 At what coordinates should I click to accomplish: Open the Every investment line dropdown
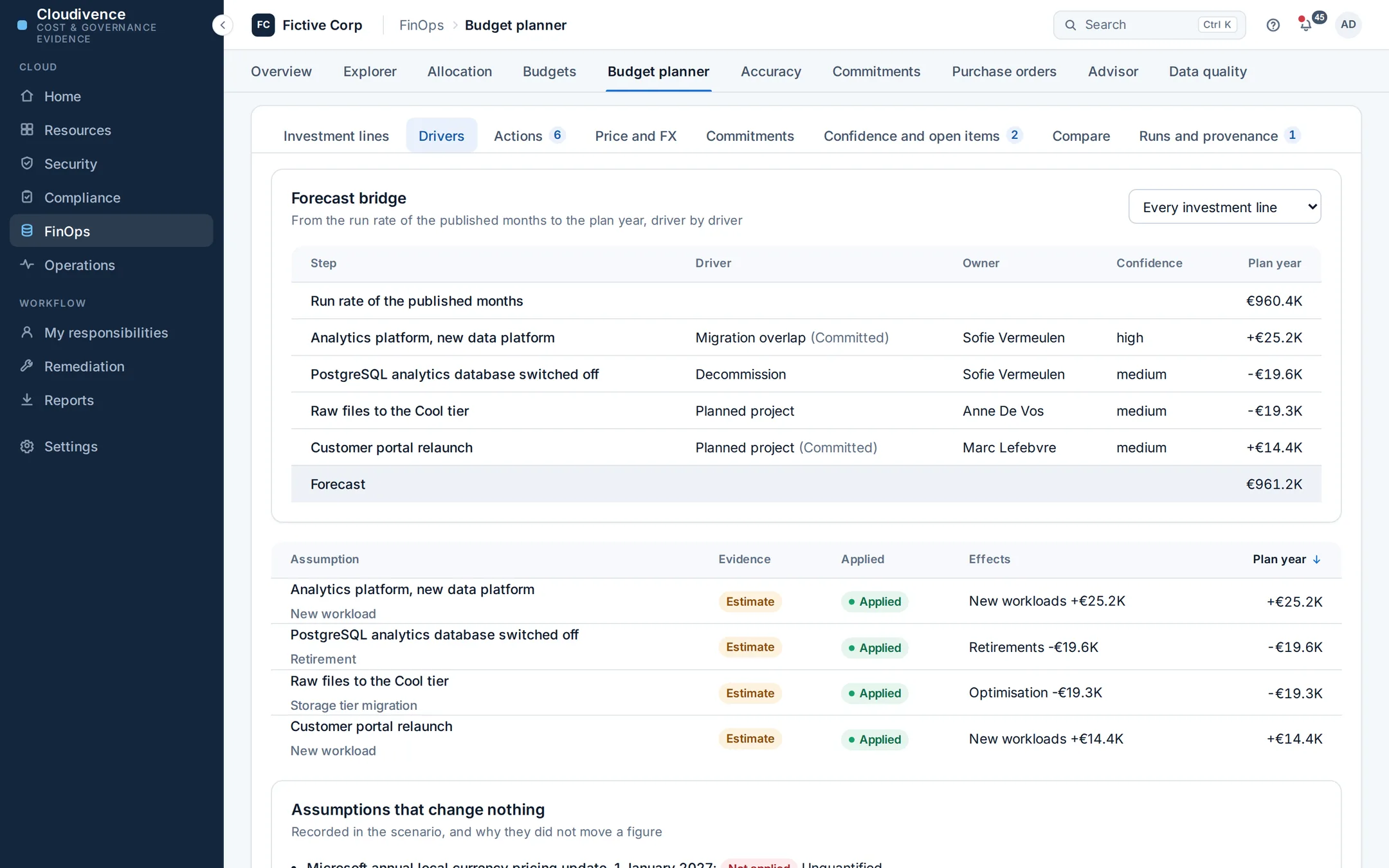click(x=1224, y=206)
